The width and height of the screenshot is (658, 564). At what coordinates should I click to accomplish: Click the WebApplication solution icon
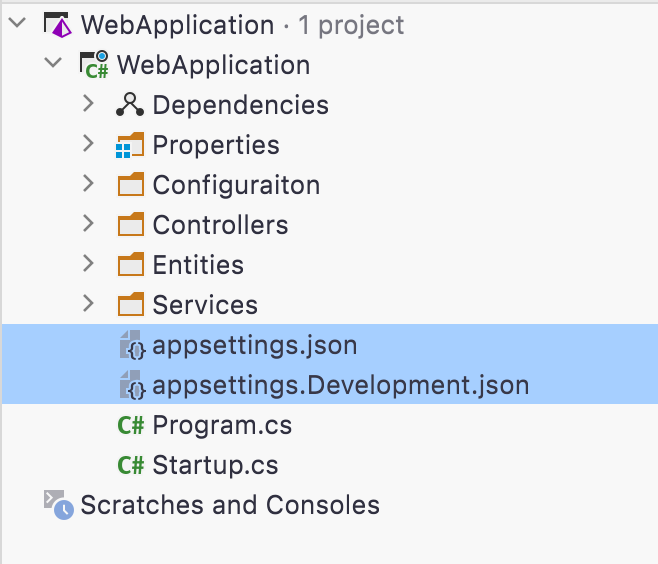[58, 25]
